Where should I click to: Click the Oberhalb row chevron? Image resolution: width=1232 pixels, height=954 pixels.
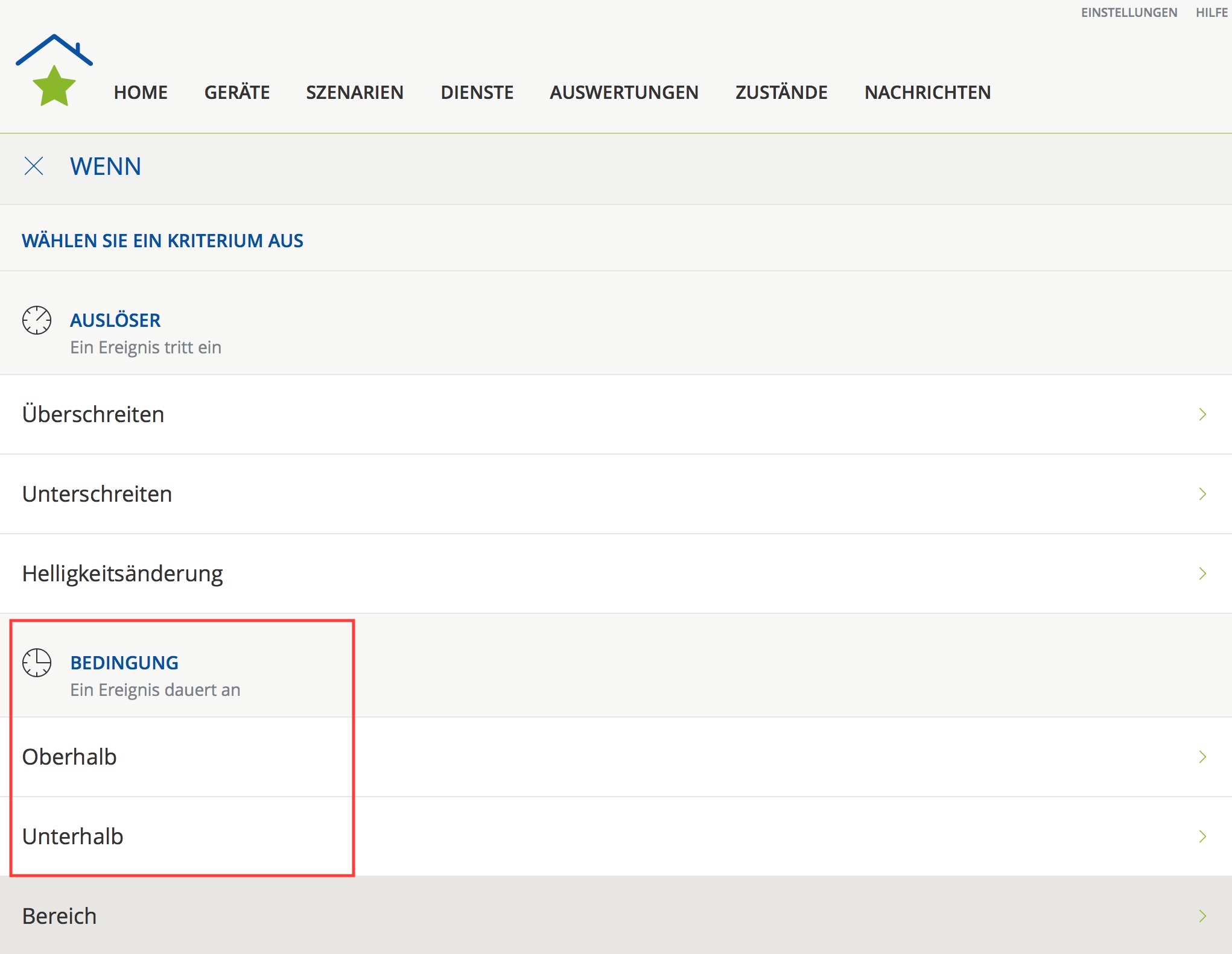1202,757
